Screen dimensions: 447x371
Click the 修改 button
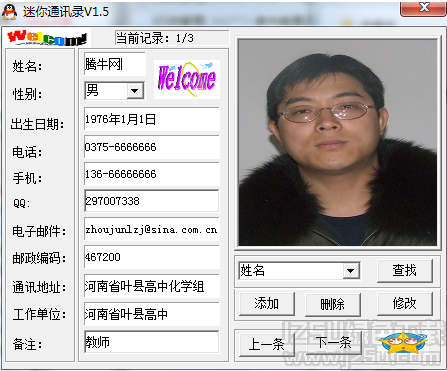(405, 304)
